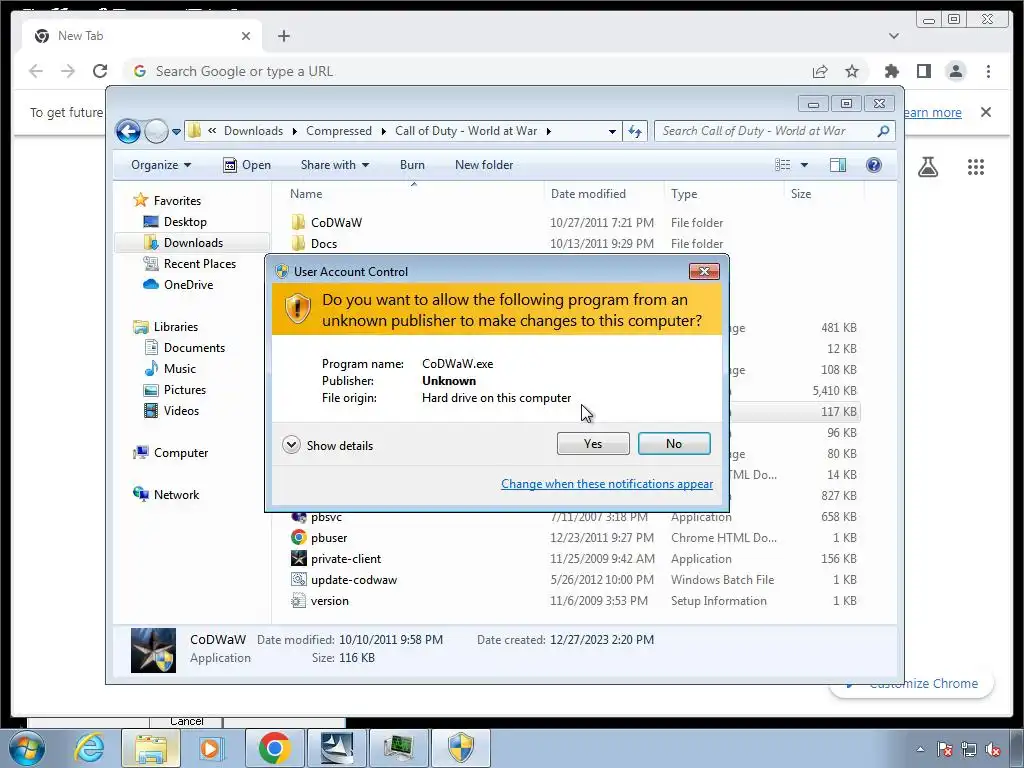Sort by Type column header
The image size is (1024, 768).
tap(724, 193)
